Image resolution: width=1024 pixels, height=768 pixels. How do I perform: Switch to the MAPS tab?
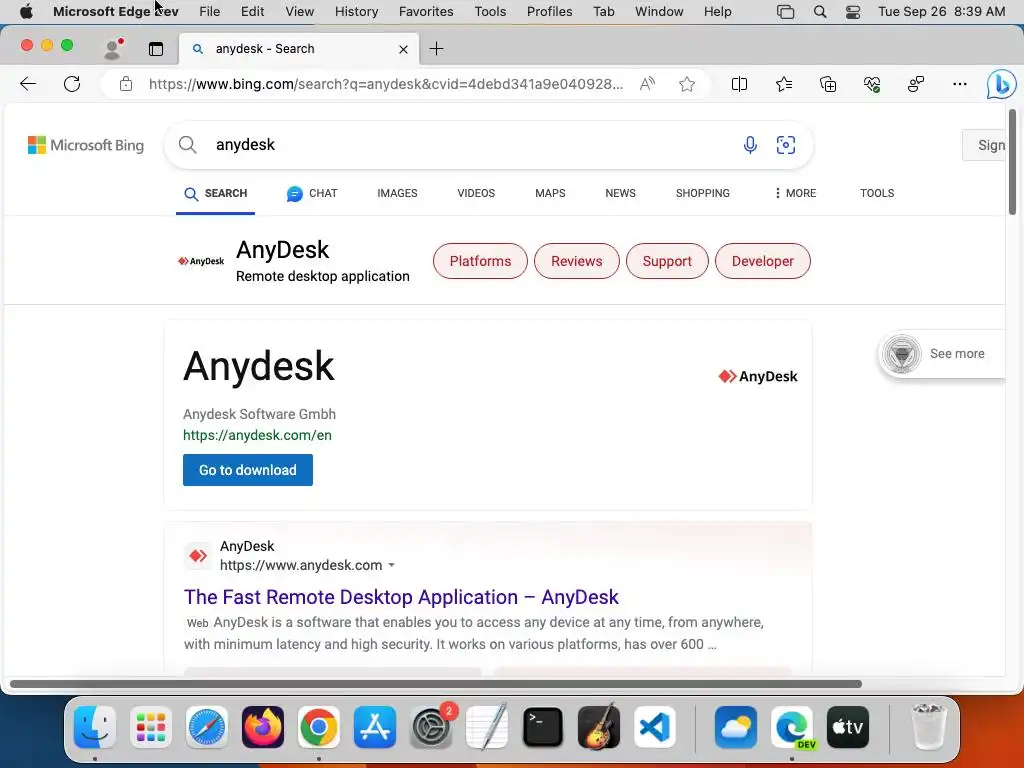pyautogui.click(x=550, y=193)
